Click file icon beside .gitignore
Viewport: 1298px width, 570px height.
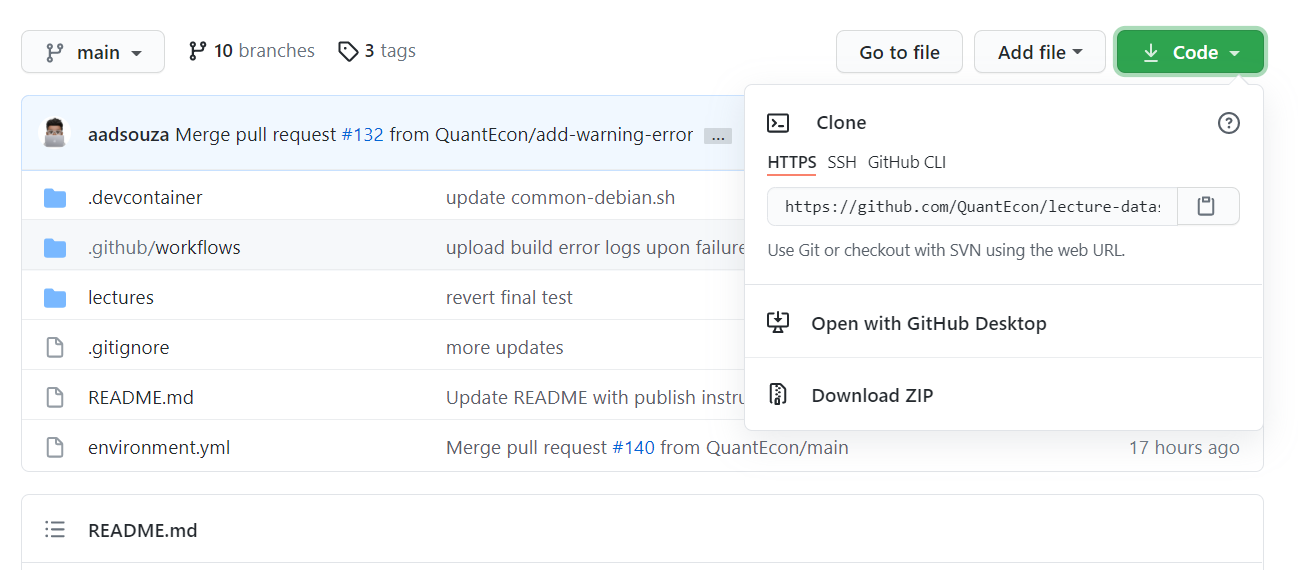coord(55,347)
